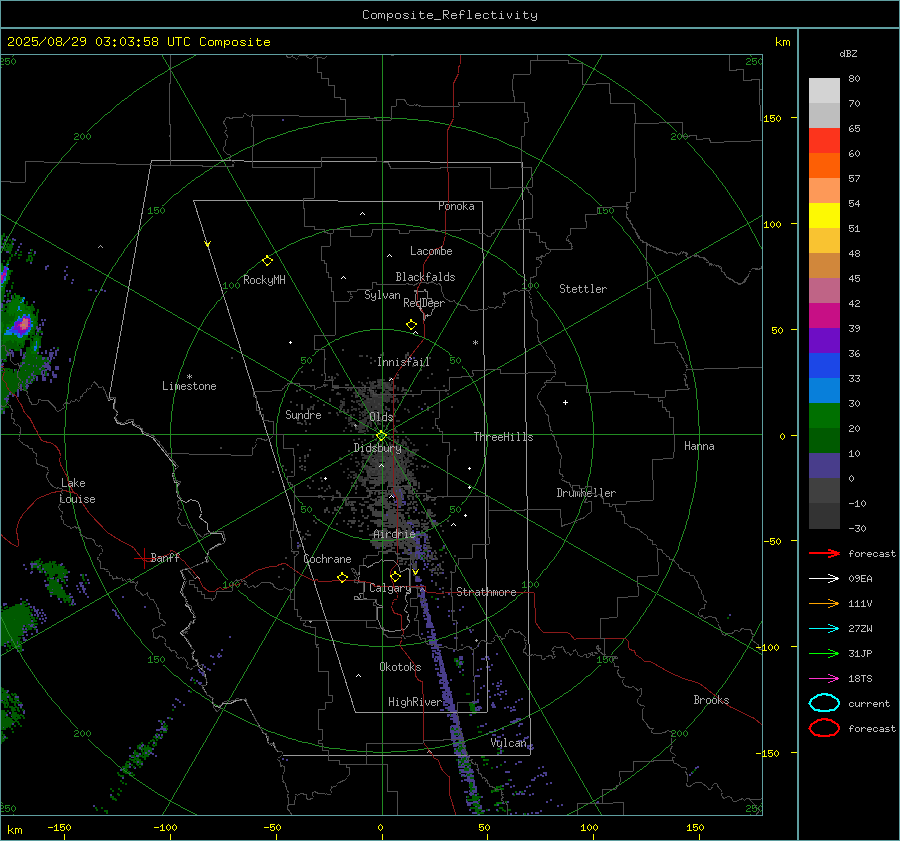Select the red 60 dBZ color swatch
This screenshot has width=900, height=841.
tap(824, 141)
